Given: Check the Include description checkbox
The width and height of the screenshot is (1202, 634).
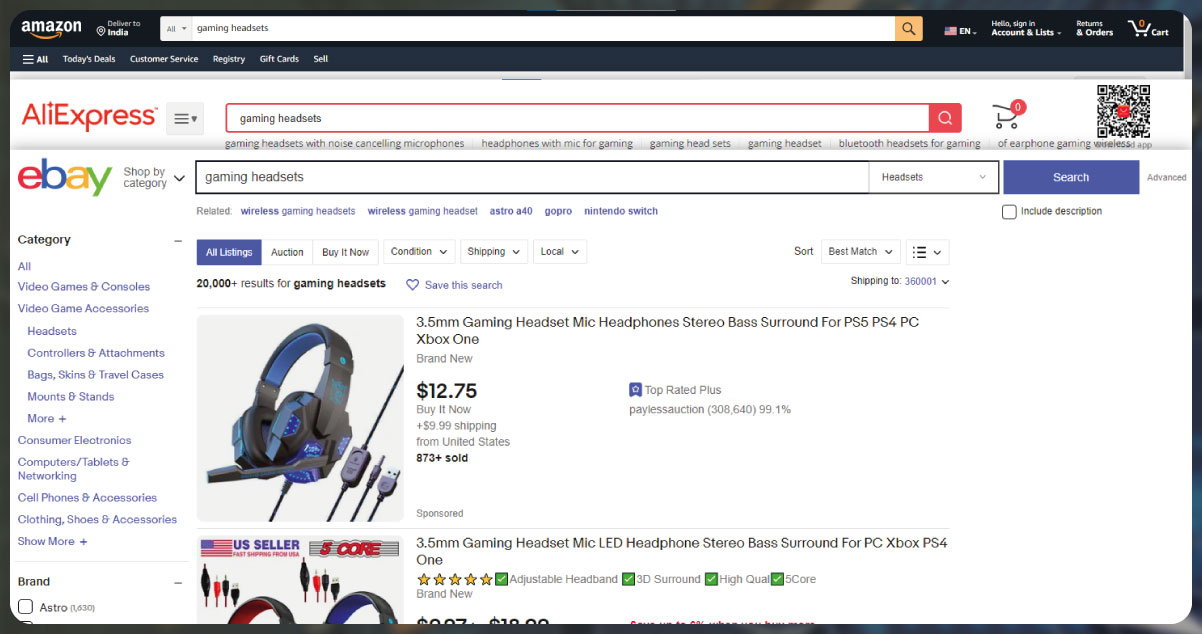Looking at the screenshot, I should coord(1009,212).
